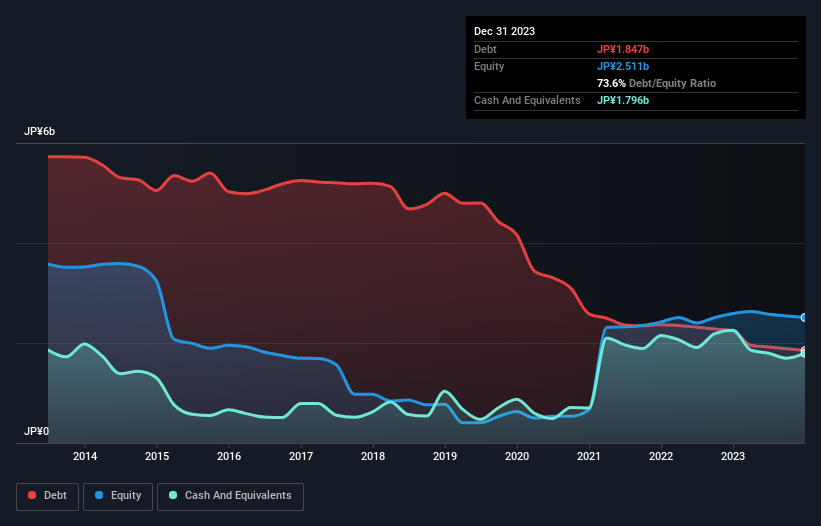Click the JP¥2.511b equity value
Viewport: 821px width, 526px height.
click(623, 66)
